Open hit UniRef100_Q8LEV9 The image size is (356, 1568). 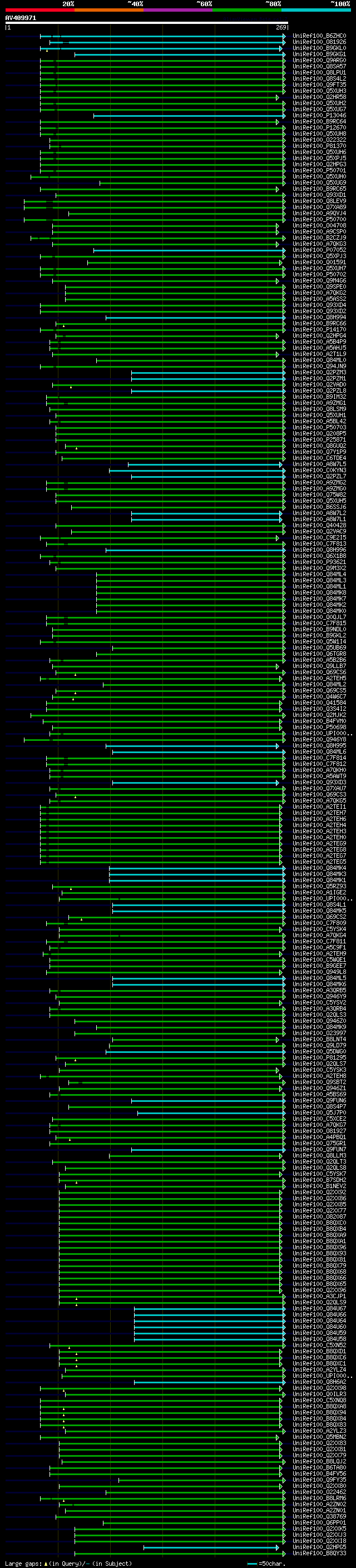[x=319, y=201]
